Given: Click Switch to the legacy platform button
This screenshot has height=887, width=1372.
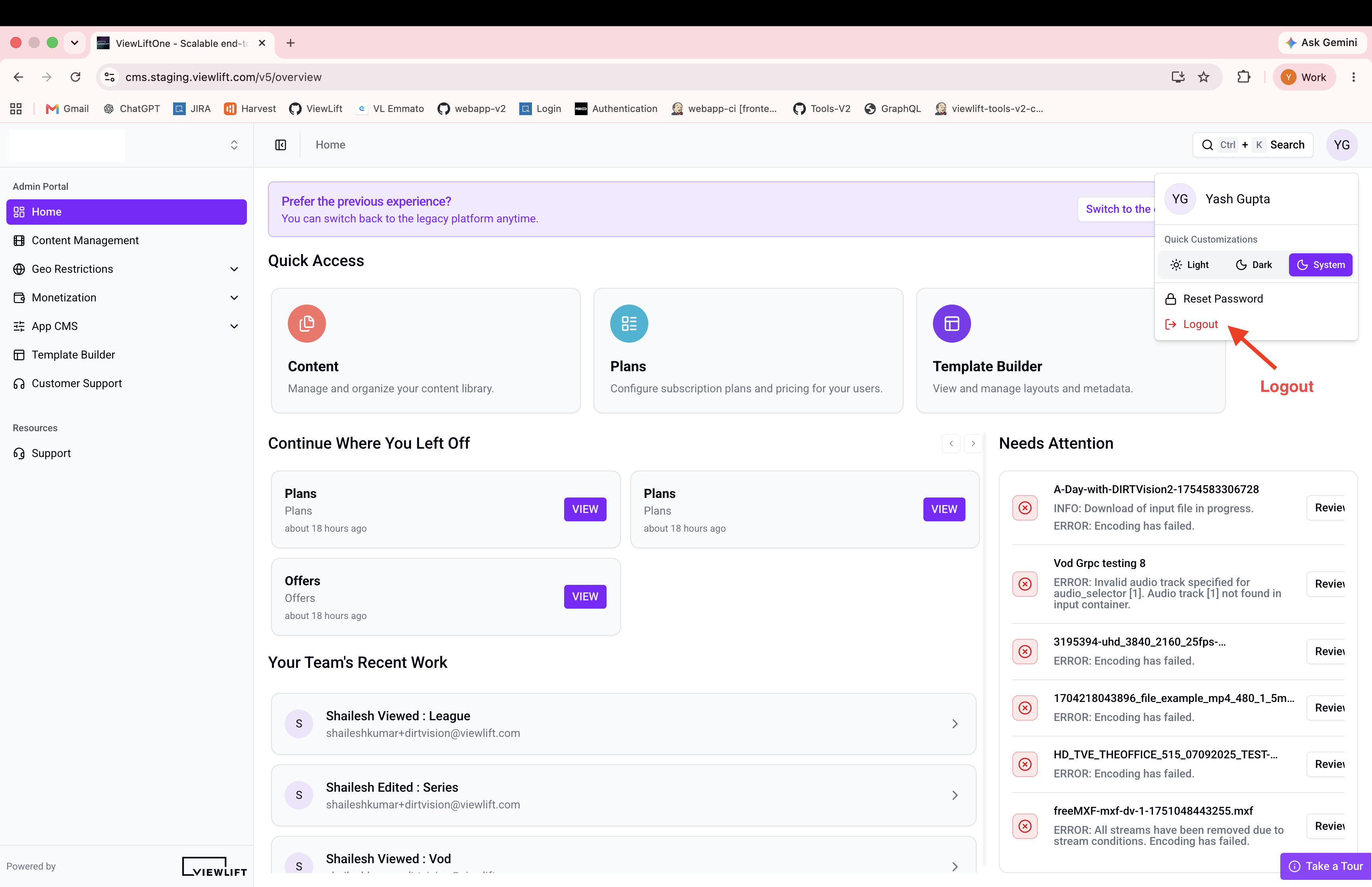Looking at the screenshot, I should pyautogui.click(x=1116, y=209).
